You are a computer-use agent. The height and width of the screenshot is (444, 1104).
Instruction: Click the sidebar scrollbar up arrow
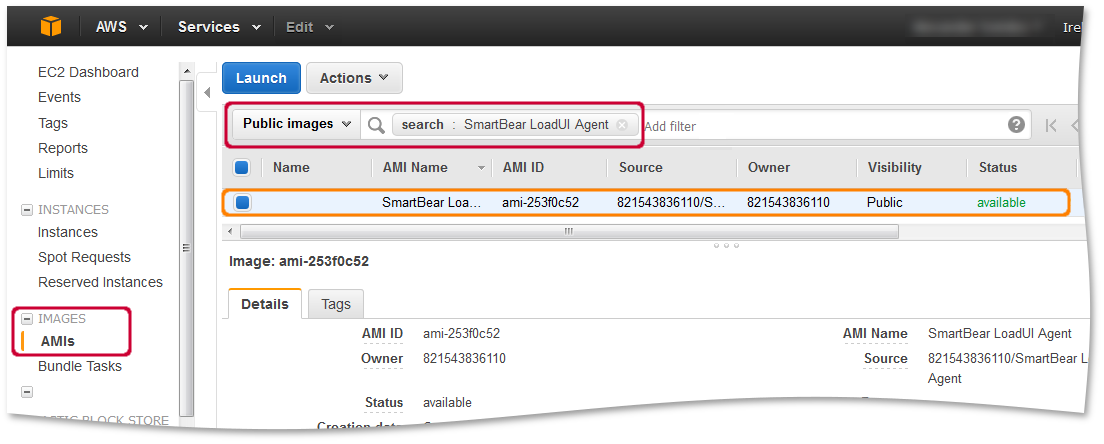coord(187,71)
